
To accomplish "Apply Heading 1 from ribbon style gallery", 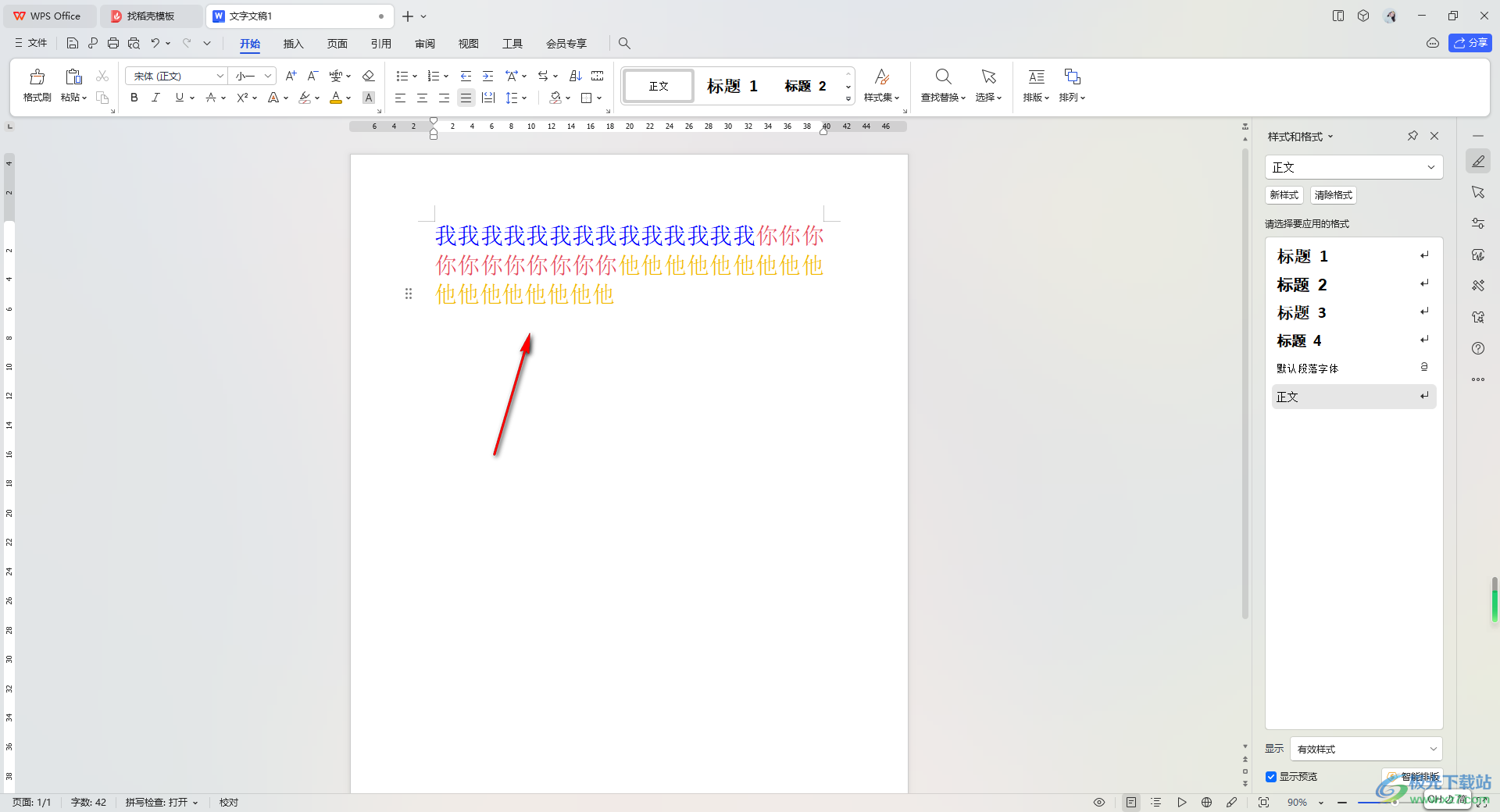I will point(732,86).
